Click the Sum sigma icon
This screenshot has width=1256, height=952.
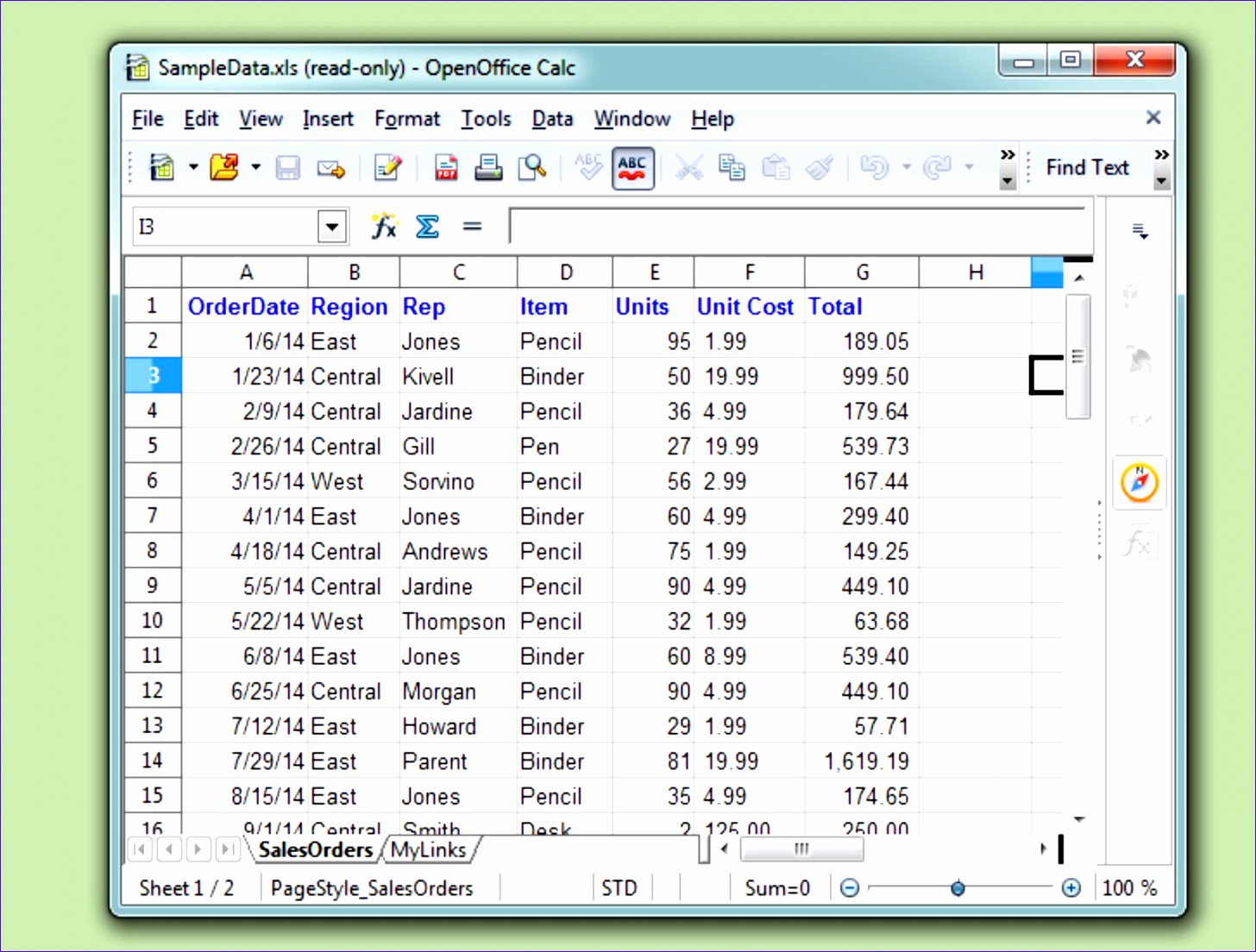pyautogui.click(x=427, y=227)
